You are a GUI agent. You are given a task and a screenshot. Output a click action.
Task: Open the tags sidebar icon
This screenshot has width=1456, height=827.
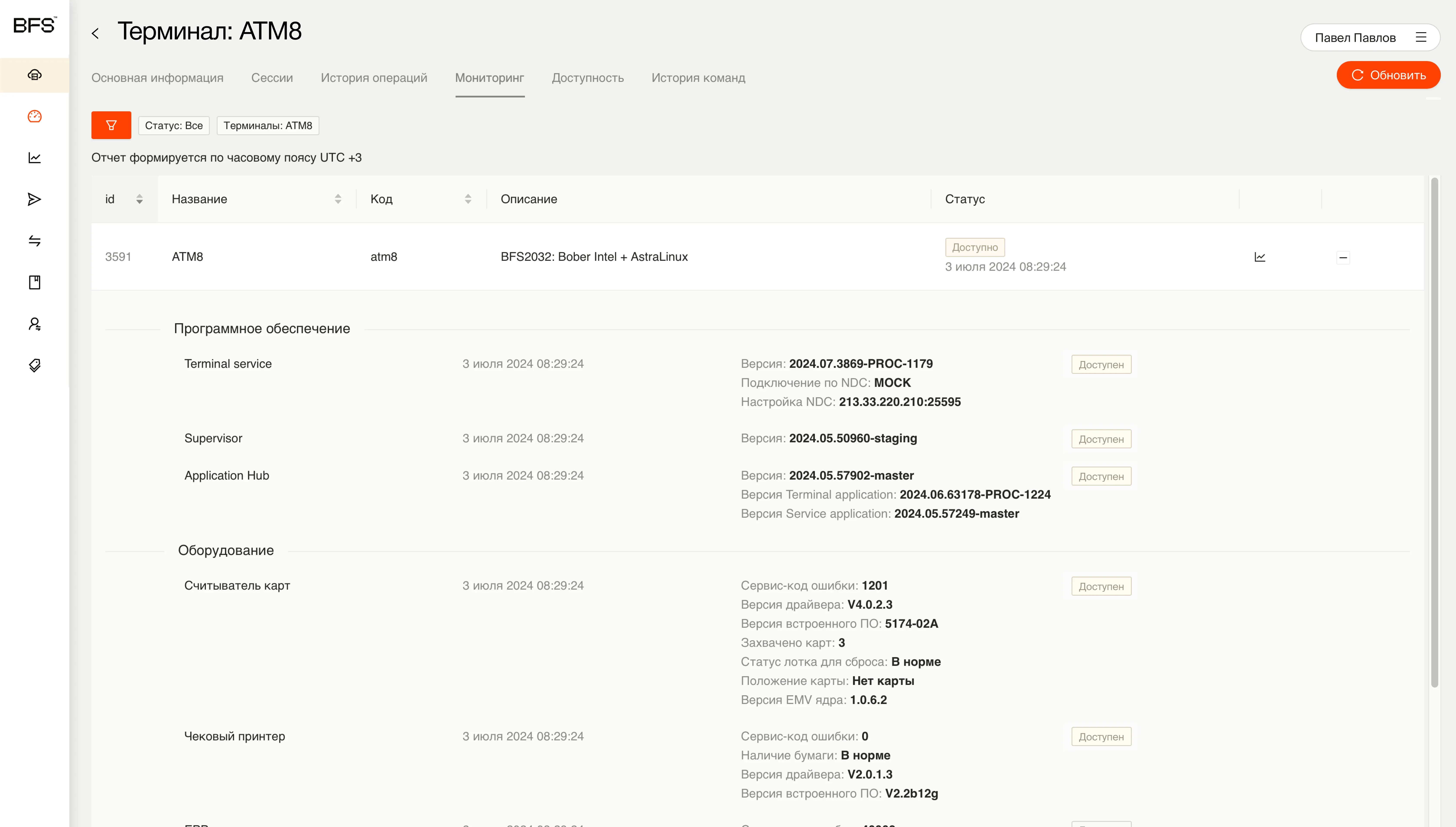coord(35,365)
